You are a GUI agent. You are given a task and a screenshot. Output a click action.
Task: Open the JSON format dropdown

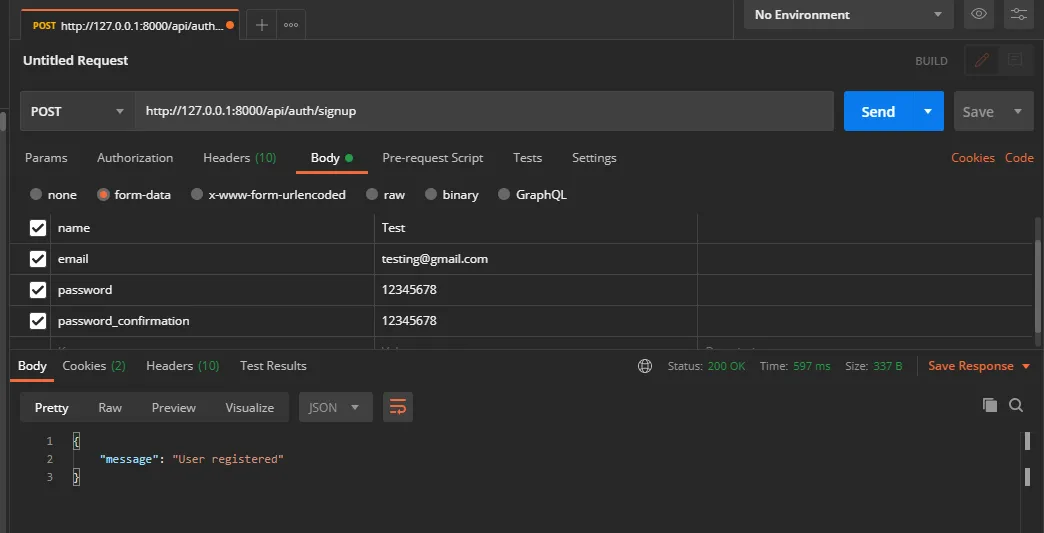[336, 407]
